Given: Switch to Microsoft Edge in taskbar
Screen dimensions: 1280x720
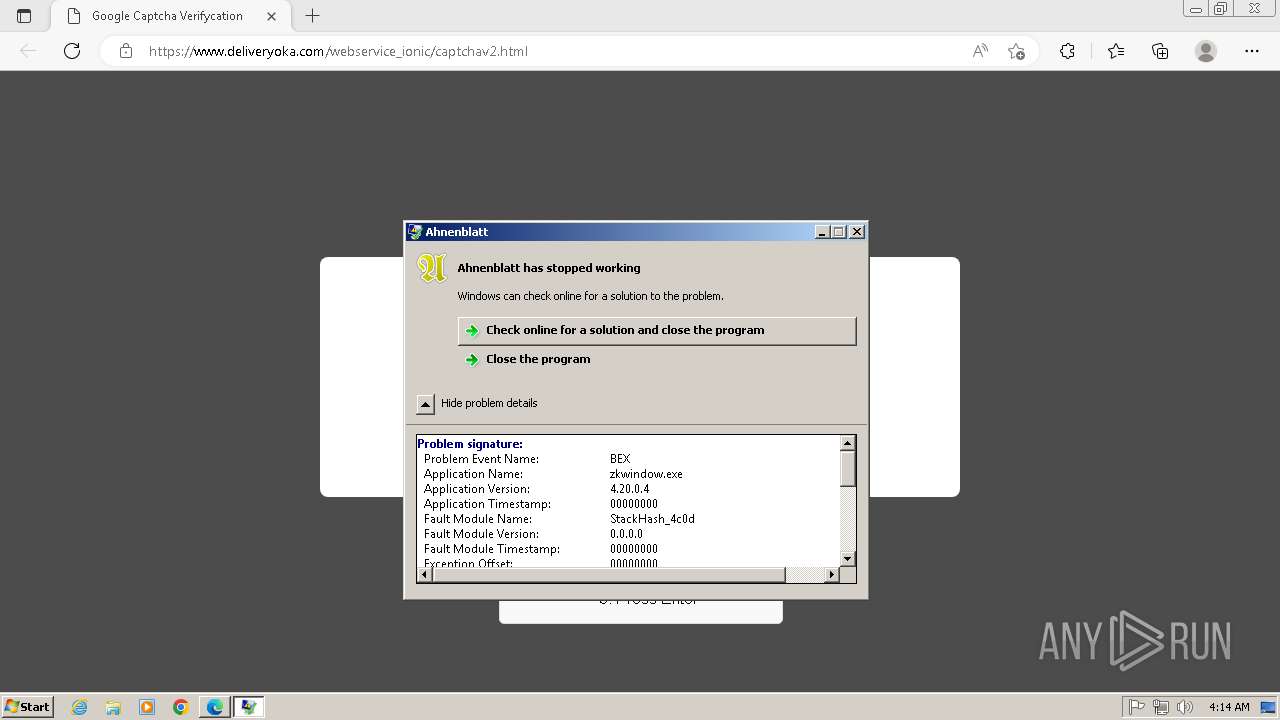Looking at the screenshot, I should point(215,707).
